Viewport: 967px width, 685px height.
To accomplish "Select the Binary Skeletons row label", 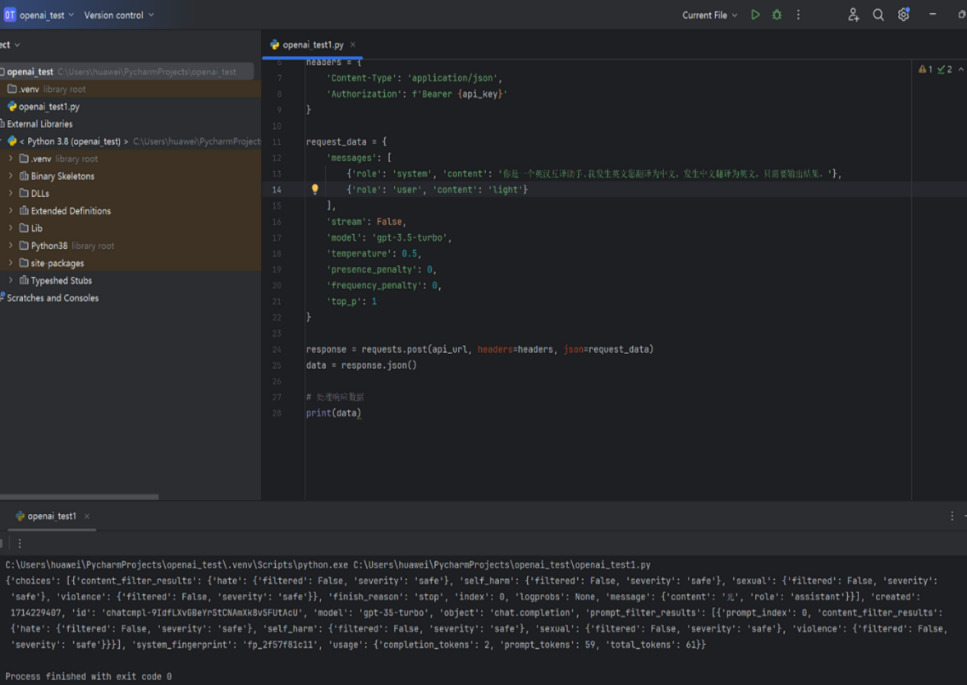I will [62, 176].
